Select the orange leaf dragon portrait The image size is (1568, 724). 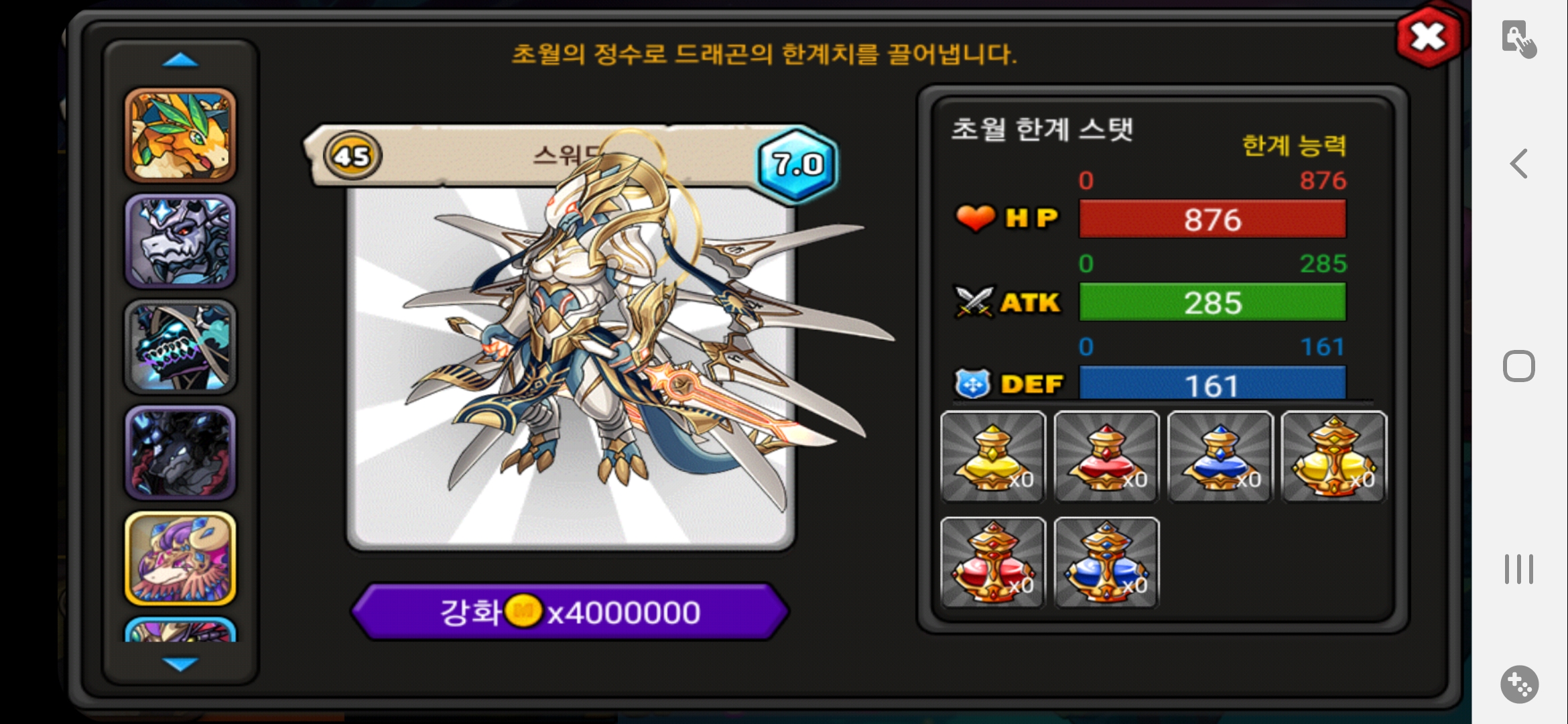pyautogui.click(x=180, y=135)
